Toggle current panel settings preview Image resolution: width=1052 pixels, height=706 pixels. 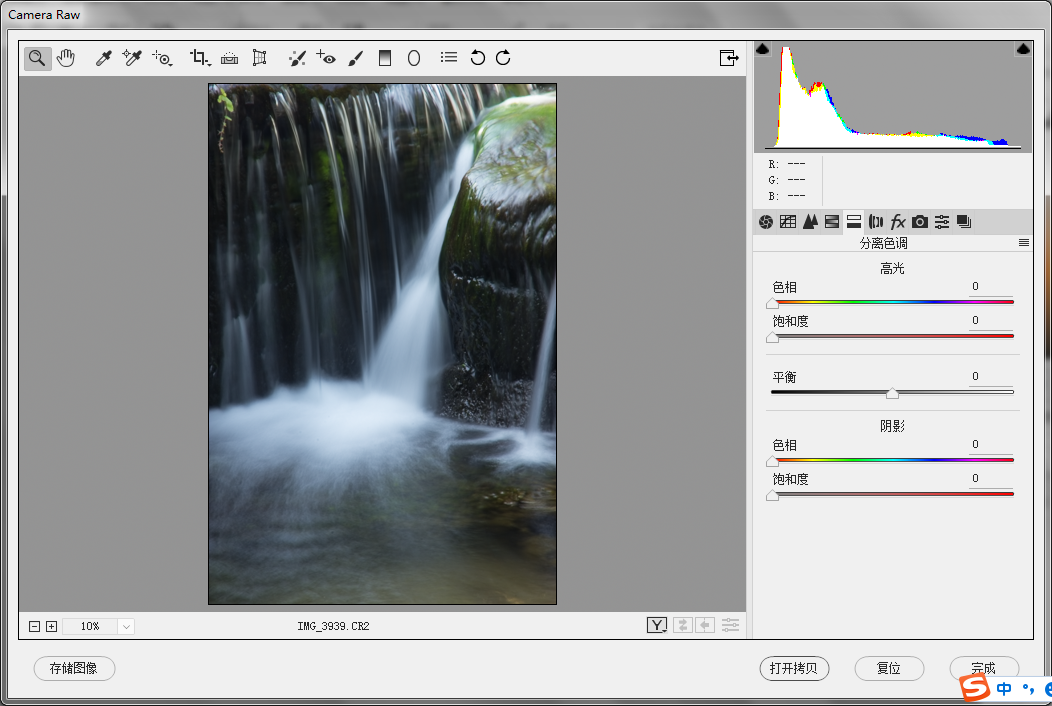730,625
